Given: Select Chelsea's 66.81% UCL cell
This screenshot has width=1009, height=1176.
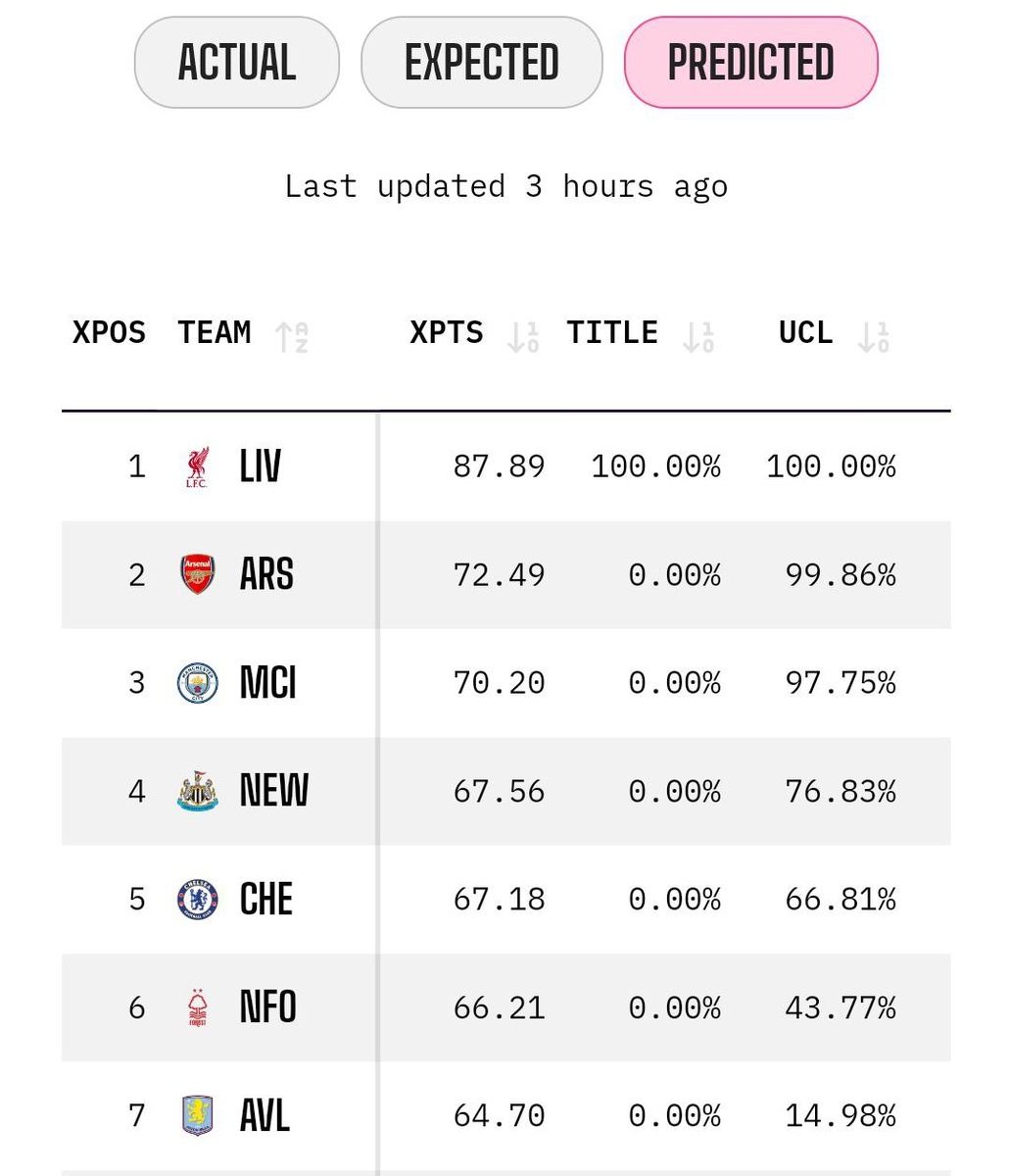Looking at the screenshot, I should click(x=840, y=899).
